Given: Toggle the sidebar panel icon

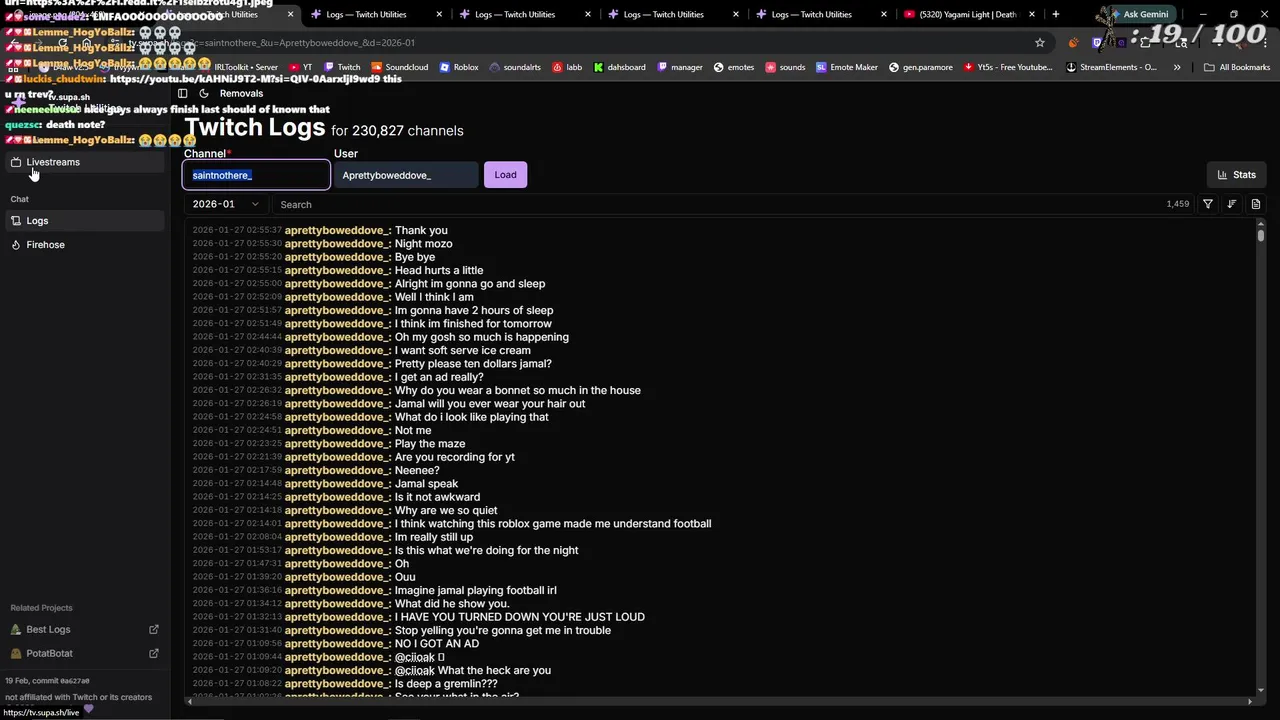Looking at the screenshot, I should tap(182, 93).
